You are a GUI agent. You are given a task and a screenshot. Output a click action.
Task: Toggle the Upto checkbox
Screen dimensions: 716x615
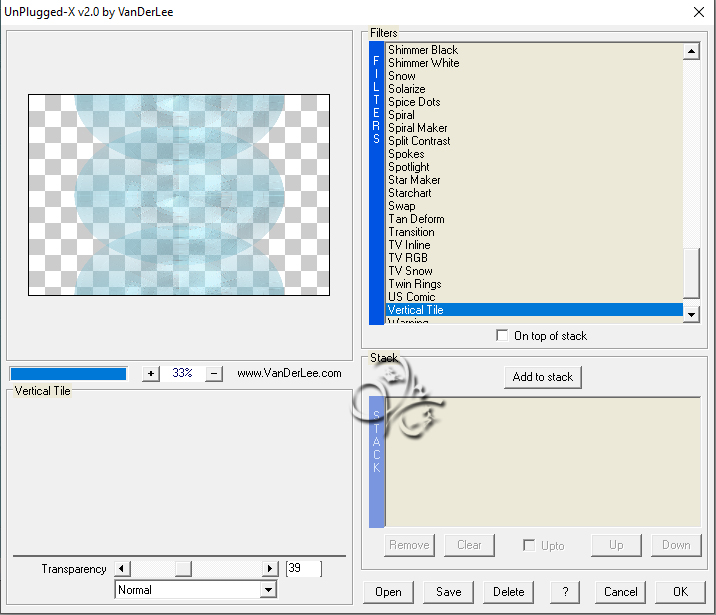(x=529, y=545)
